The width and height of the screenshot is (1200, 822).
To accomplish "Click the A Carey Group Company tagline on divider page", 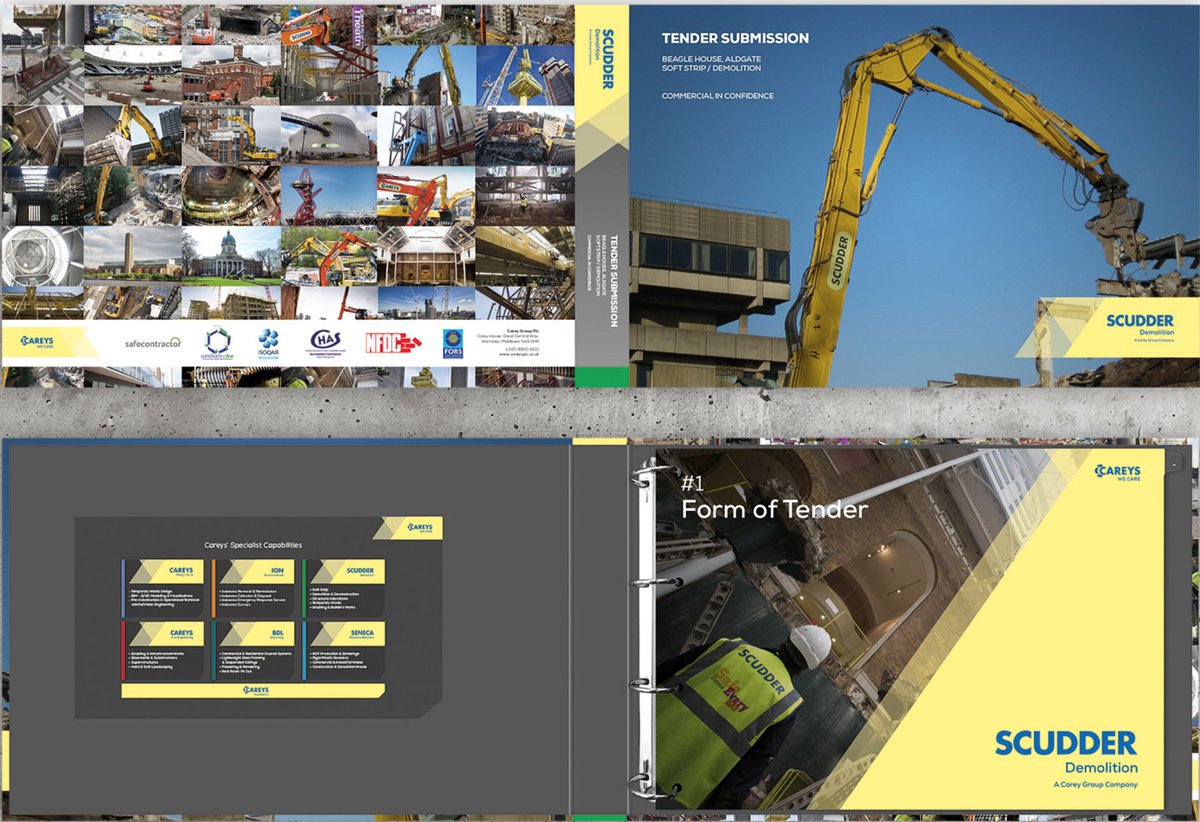I will click(1095, 785).
